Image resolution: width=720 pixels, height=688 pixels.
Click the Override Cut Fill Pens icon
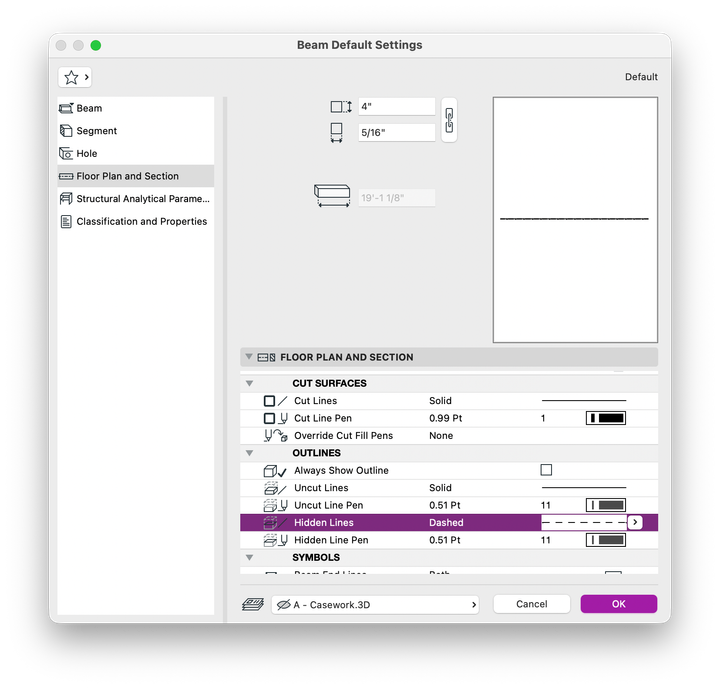click(276, 435)
